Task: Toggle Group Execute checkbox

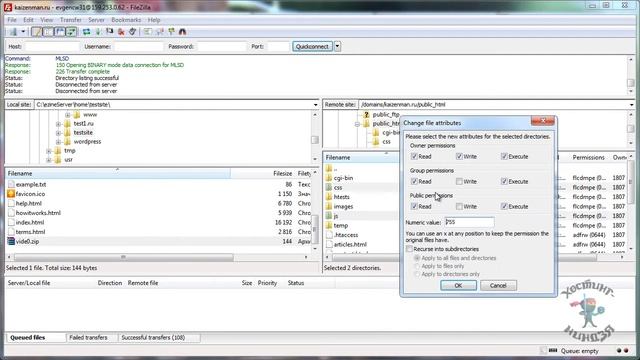Action: click(504, 181)
